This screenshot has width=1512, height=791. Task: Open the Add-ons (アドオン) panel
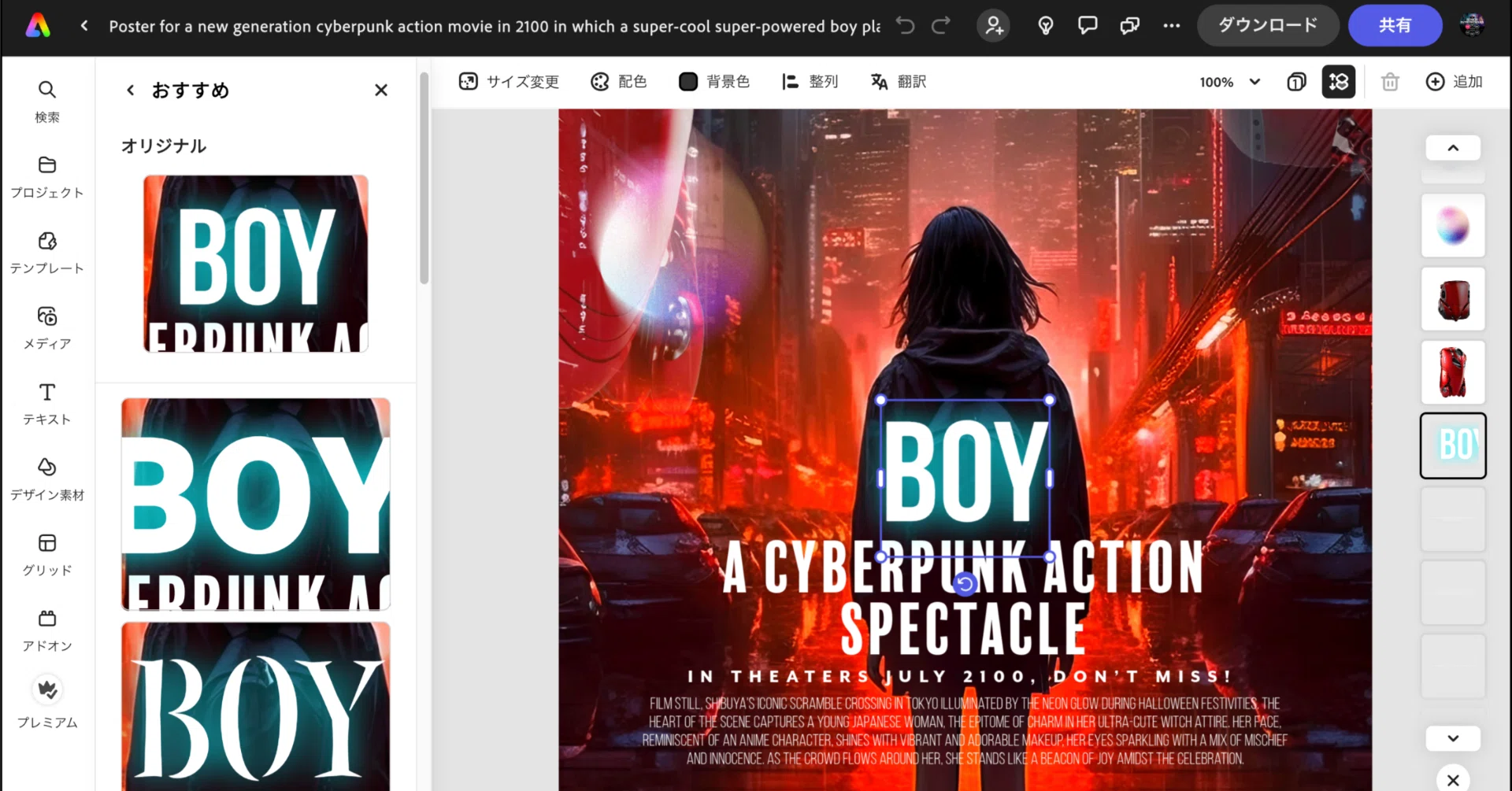point(47,630)
